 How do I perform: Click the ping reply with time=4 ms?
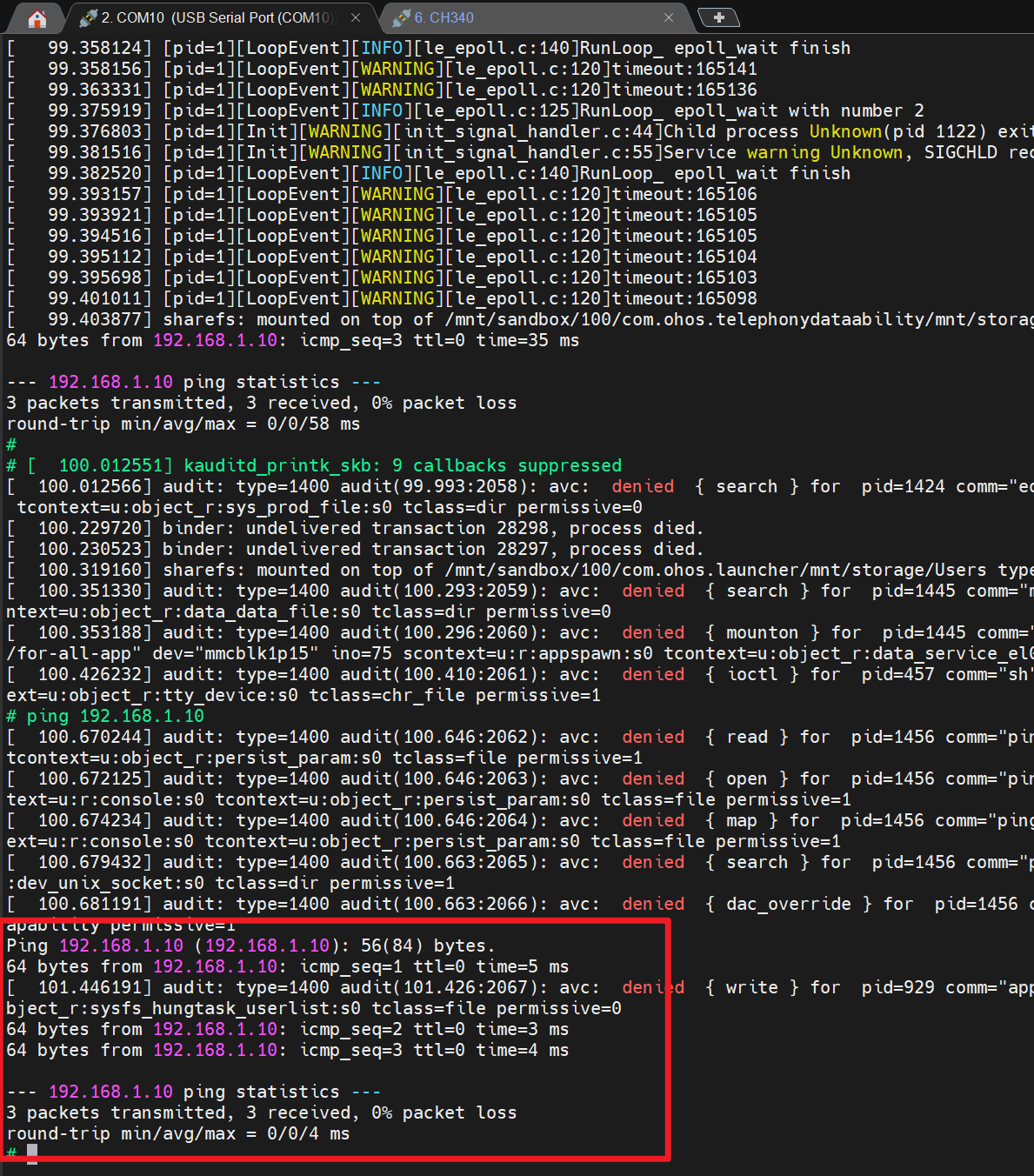(288, 1050)
